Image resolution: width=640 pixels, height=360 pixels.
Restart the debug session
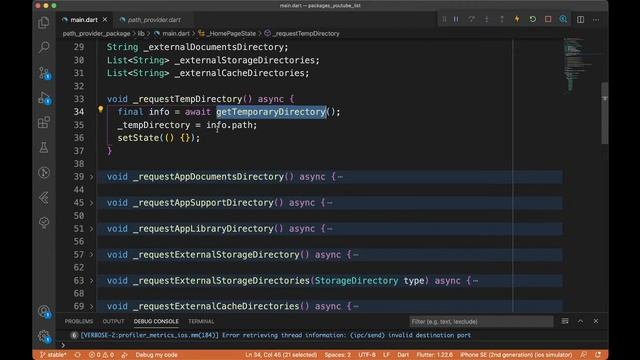point(532,19)
